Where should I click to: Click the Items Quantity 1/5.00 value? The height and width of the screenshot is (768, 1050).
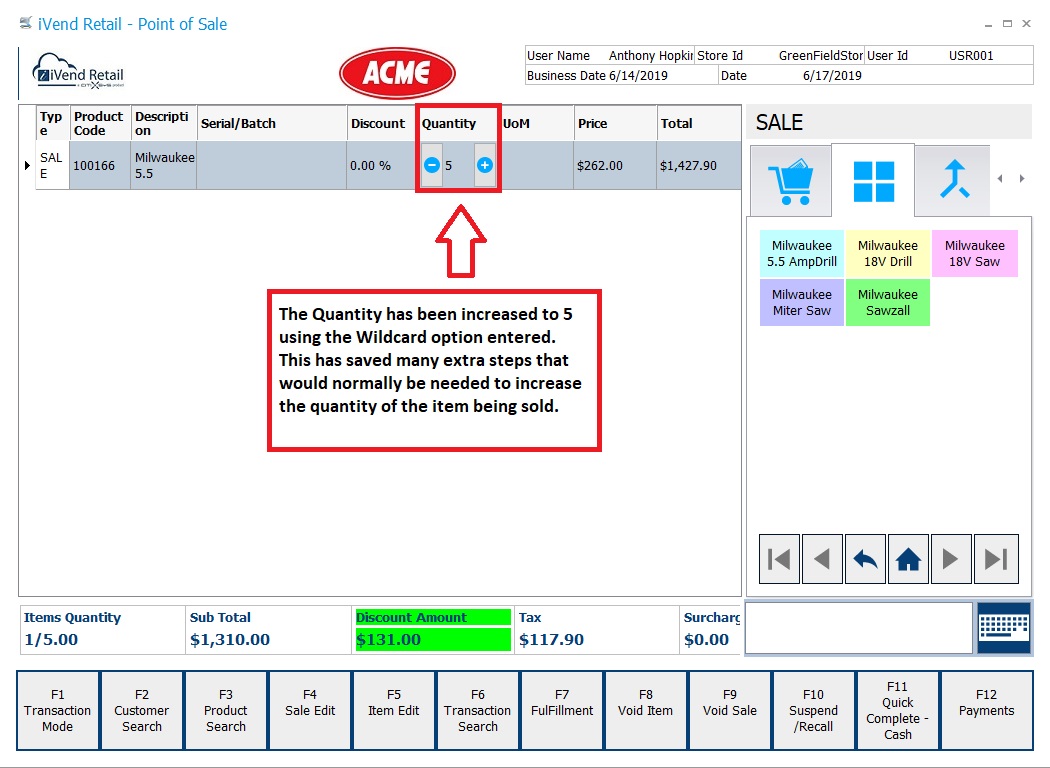coord(51,639)
